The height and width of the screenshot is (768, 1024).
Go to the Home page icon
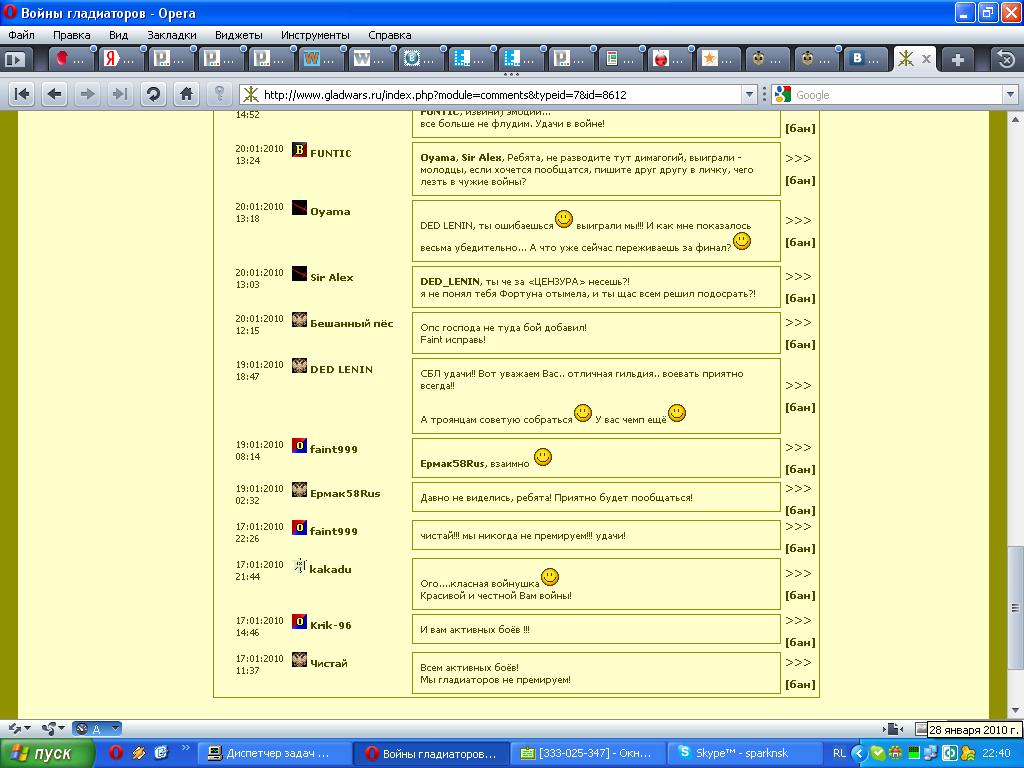pyautogui.click(x=186, y=94)
